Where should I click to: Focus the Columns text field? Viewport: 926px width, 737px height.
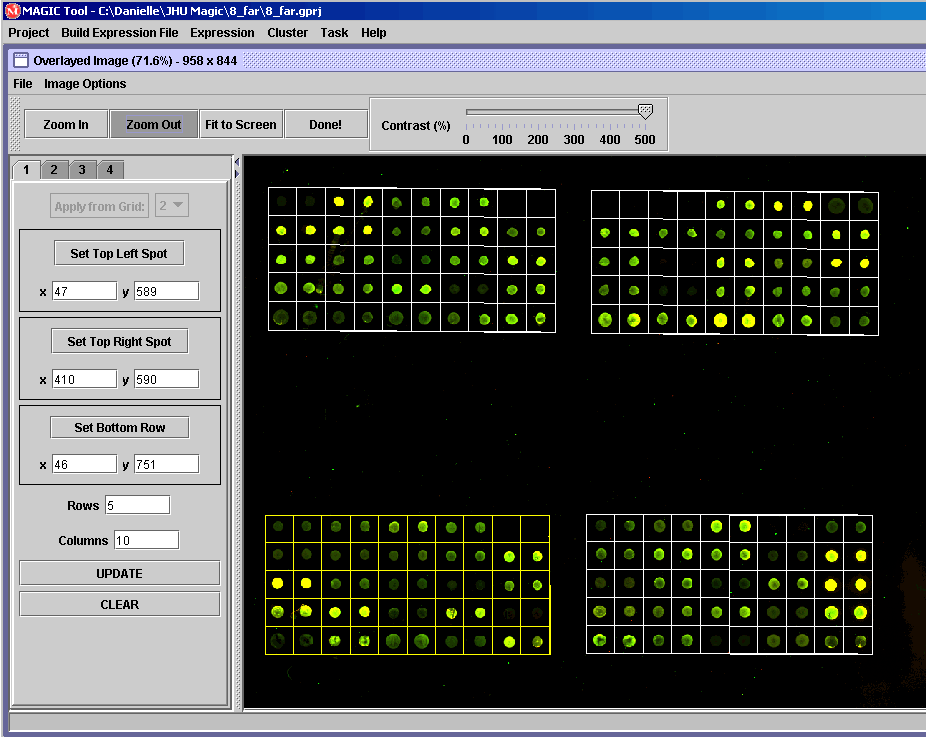click(x=146, y=540)
